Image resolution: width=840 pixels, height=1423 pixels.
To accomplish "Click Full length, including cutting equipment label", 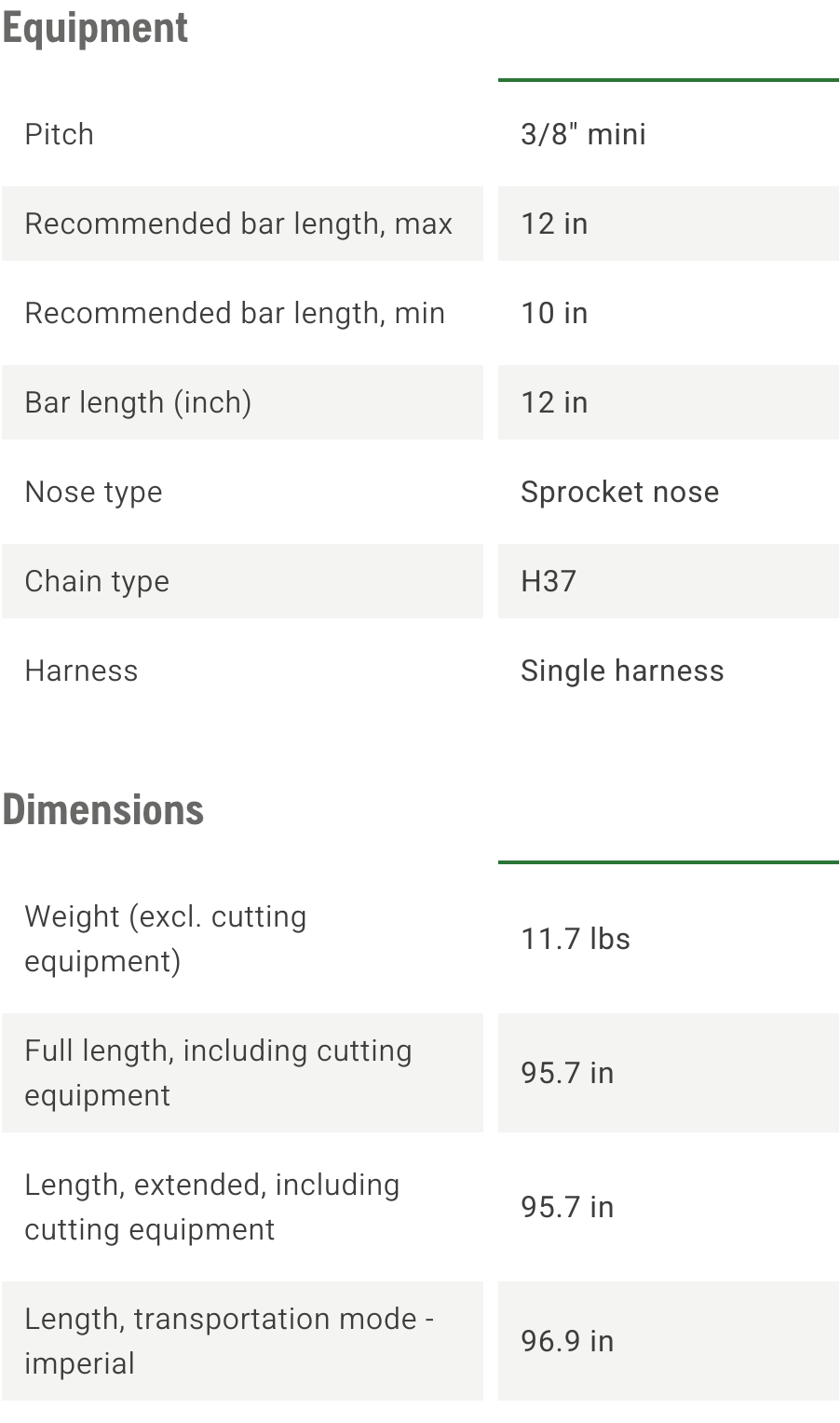I will [x=219, y=1073].
